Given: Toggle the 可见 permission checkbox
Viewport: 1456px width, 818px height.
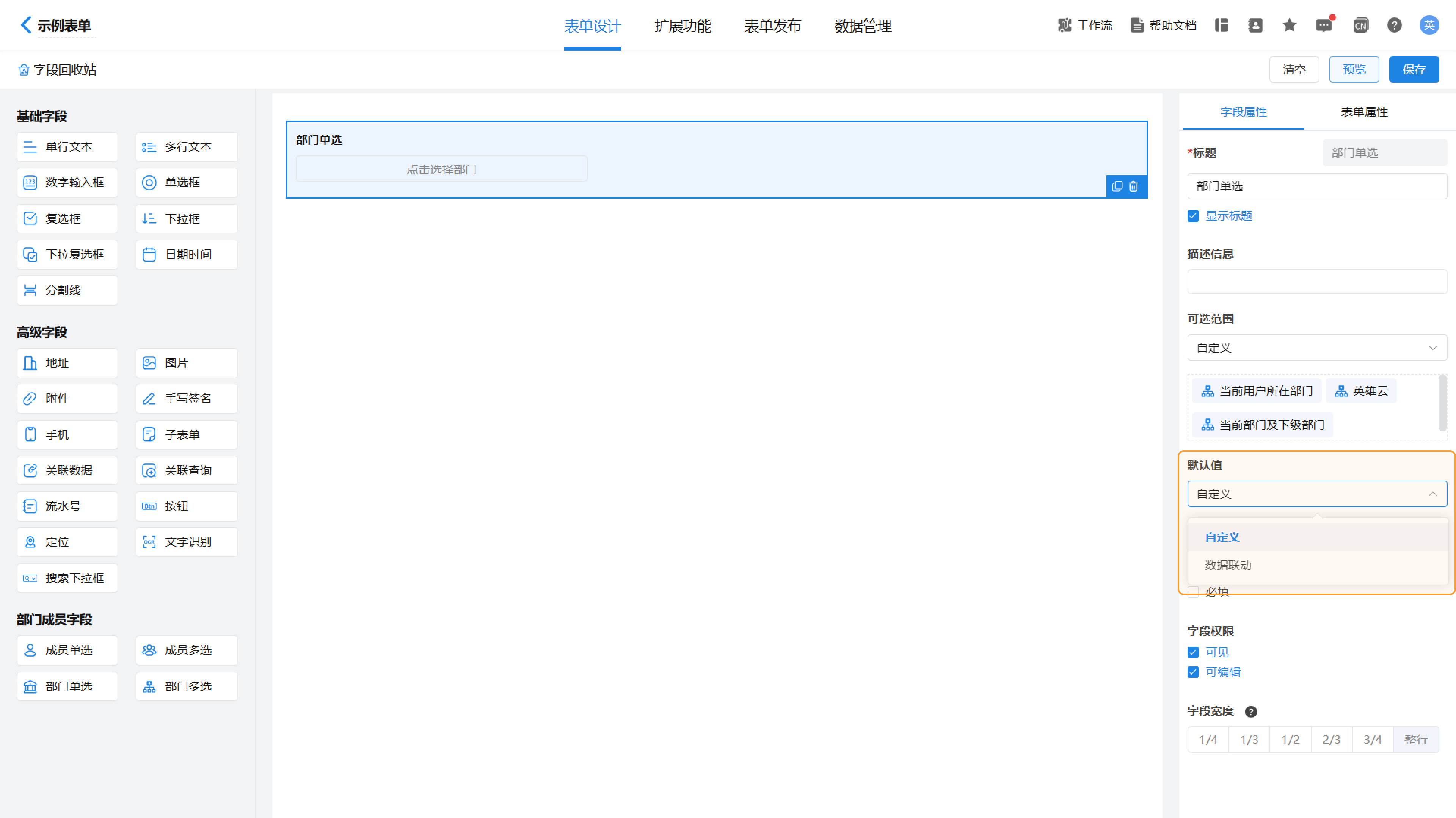Looking at the screenshot, I should (1193, 652).
